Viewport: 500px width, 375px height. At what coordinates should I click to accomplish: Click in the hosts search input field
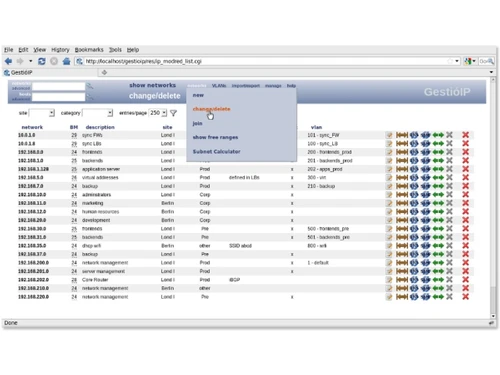click(x=58, y=97)
